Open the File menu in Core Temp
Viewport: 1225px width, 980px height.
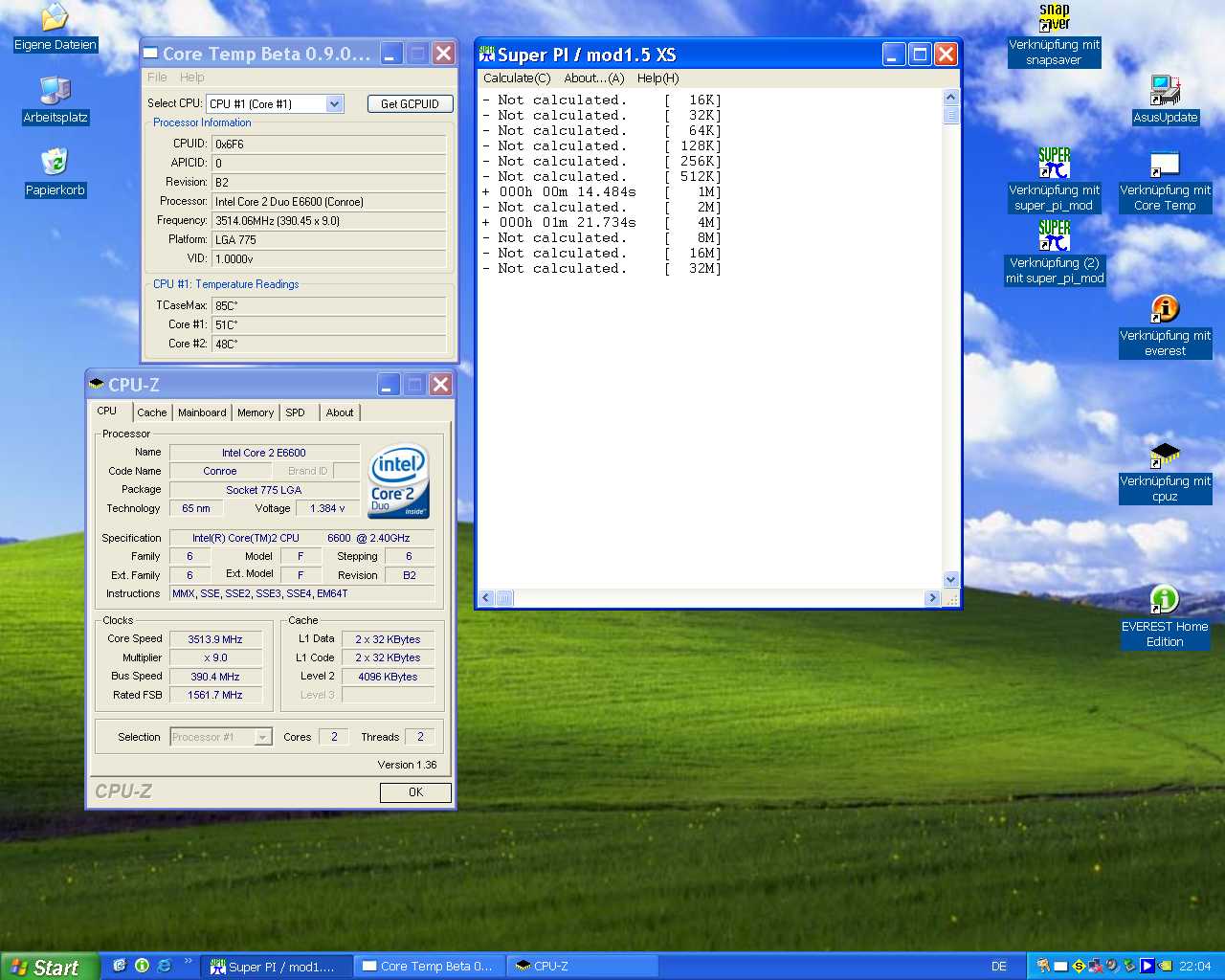(x=157, y=78)
